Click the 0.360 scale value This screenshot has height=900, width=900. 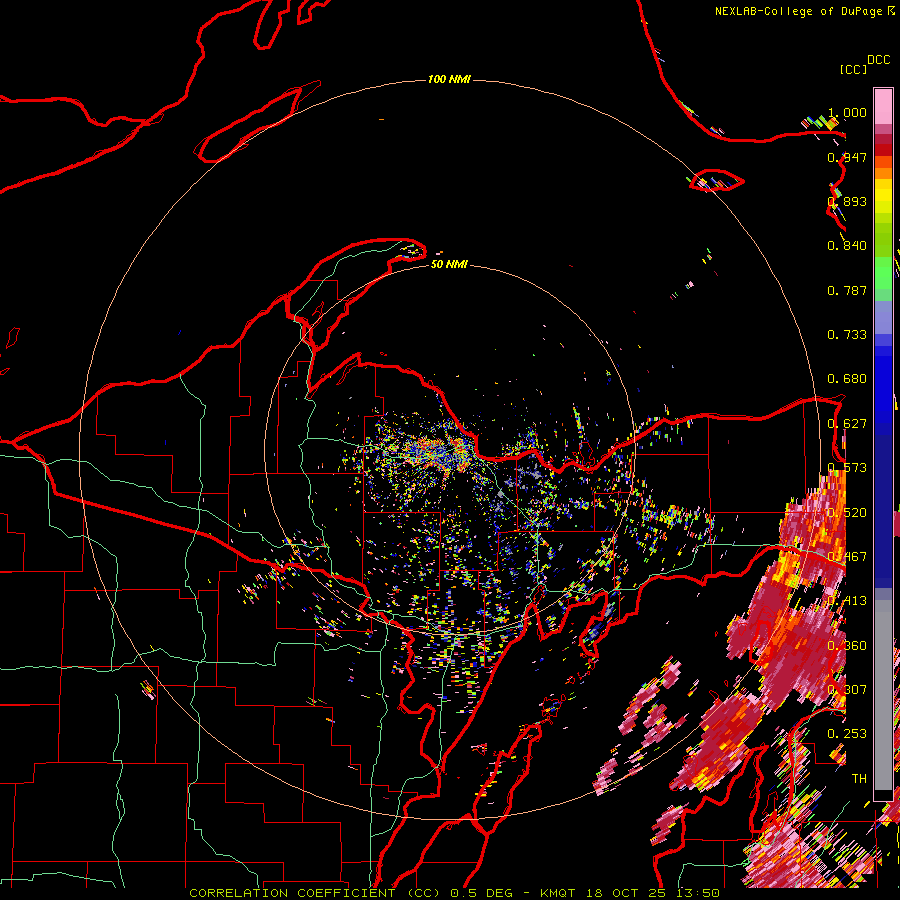coord(847,646)
